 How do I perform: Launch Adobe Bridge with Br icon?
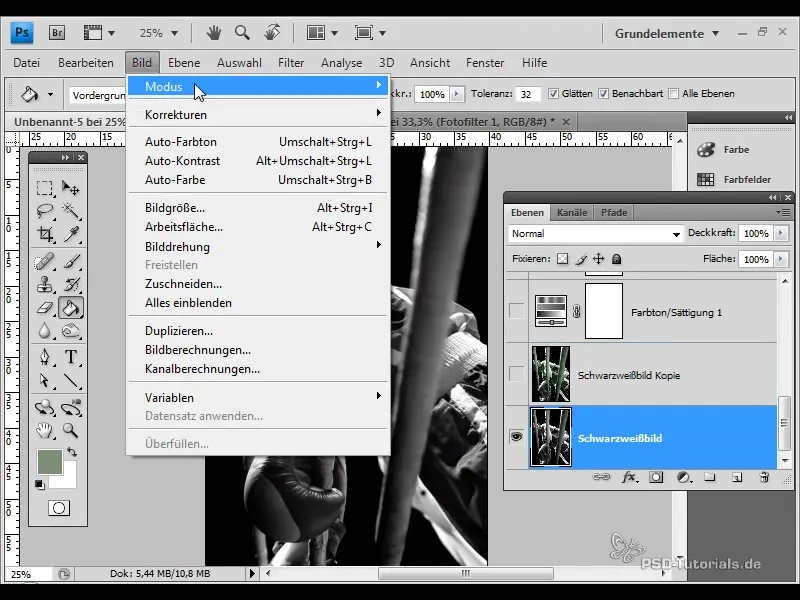tap(57, 33)
